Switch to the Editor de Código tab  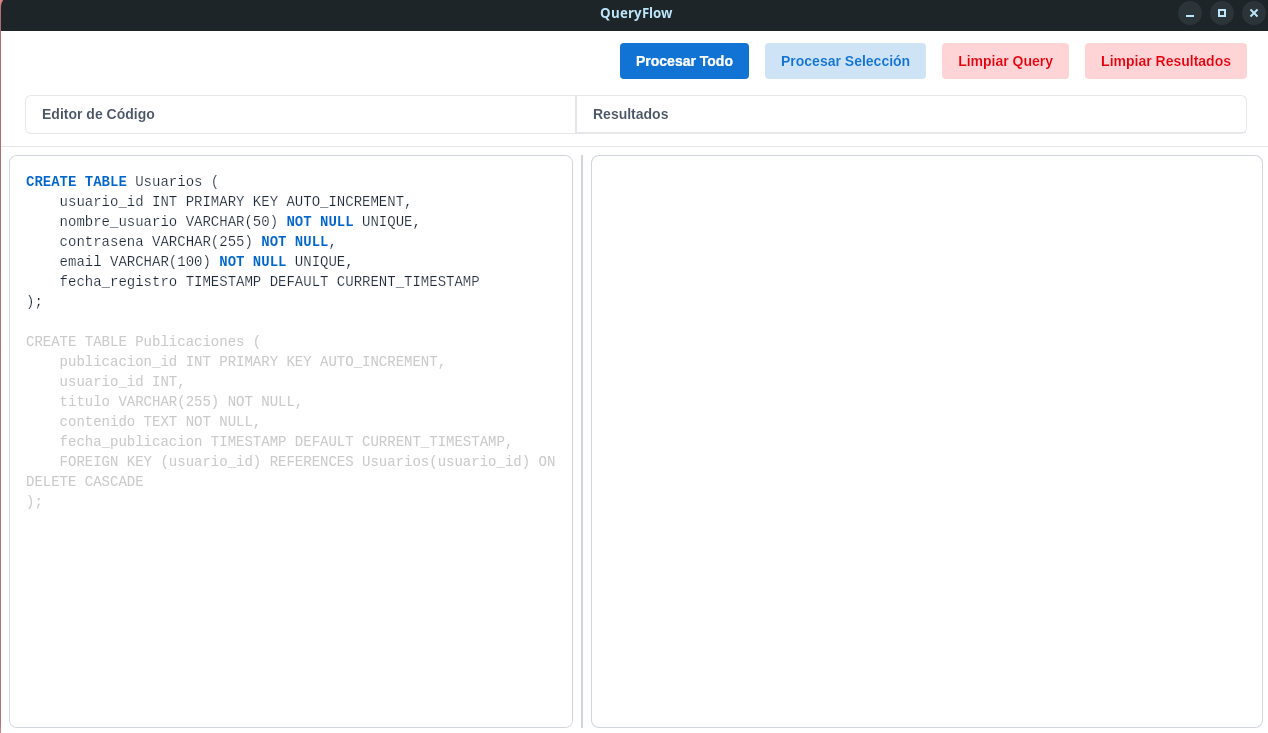pos(300,114)
